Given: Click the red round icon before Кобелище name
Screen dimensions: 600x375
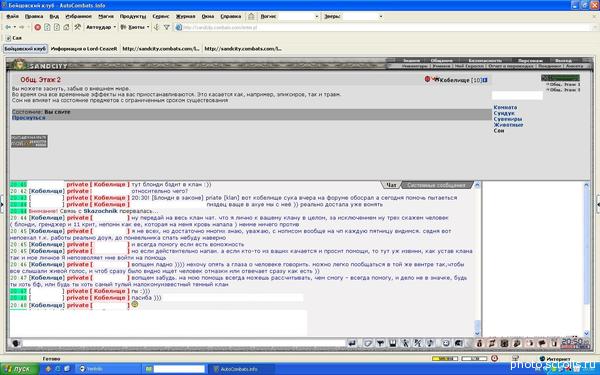Looking at the screenshot, I should (x=427, y=79).
